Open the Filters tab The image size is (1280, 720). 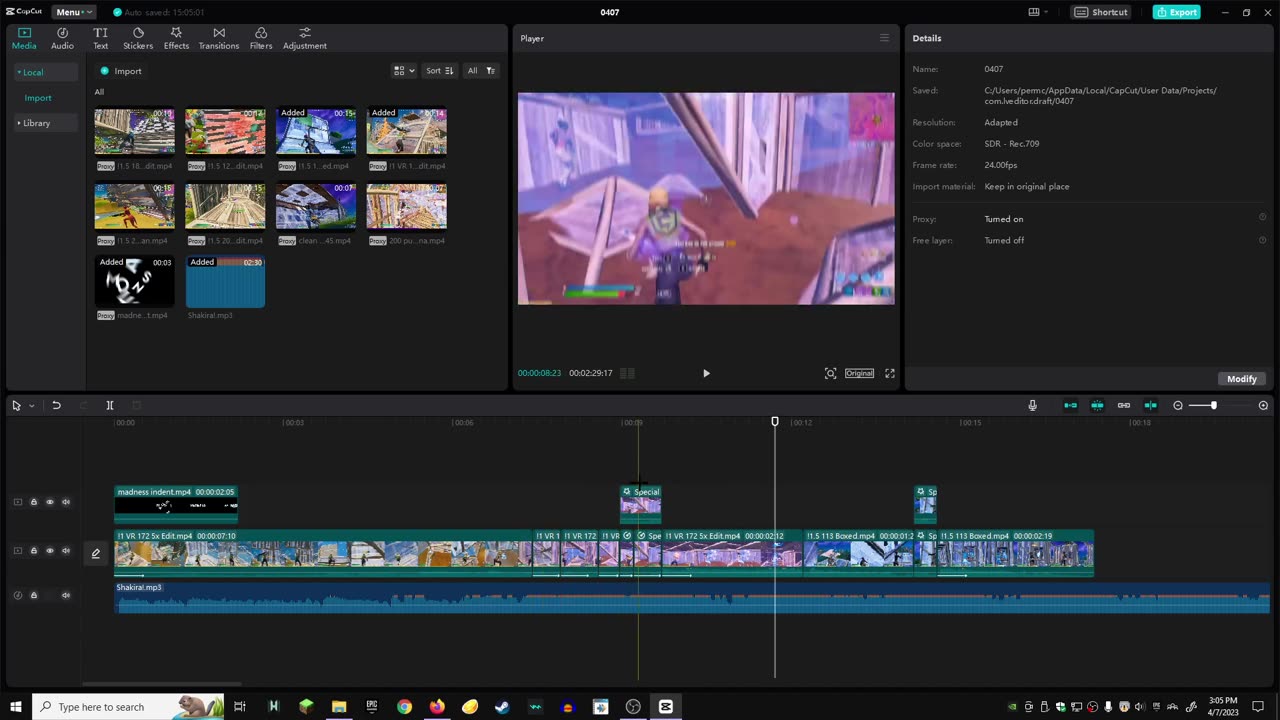(261, 38)
